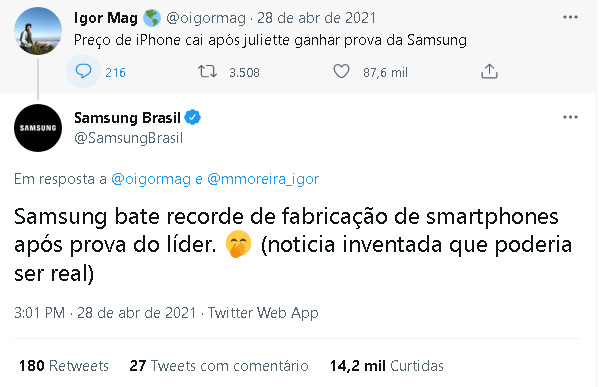Click the globe emoji next to Igor Mag
This screenshot has width=602, height=387.
(152, 18)
